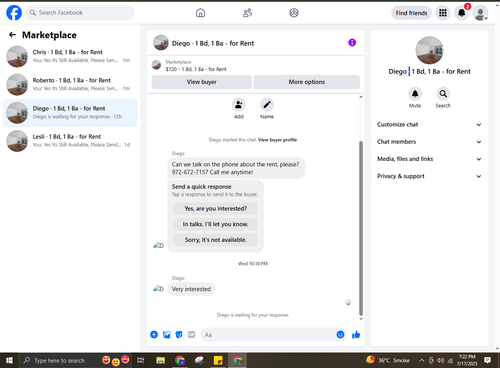Click Diego's large profile picture in details panel

(x=429, y=50)
